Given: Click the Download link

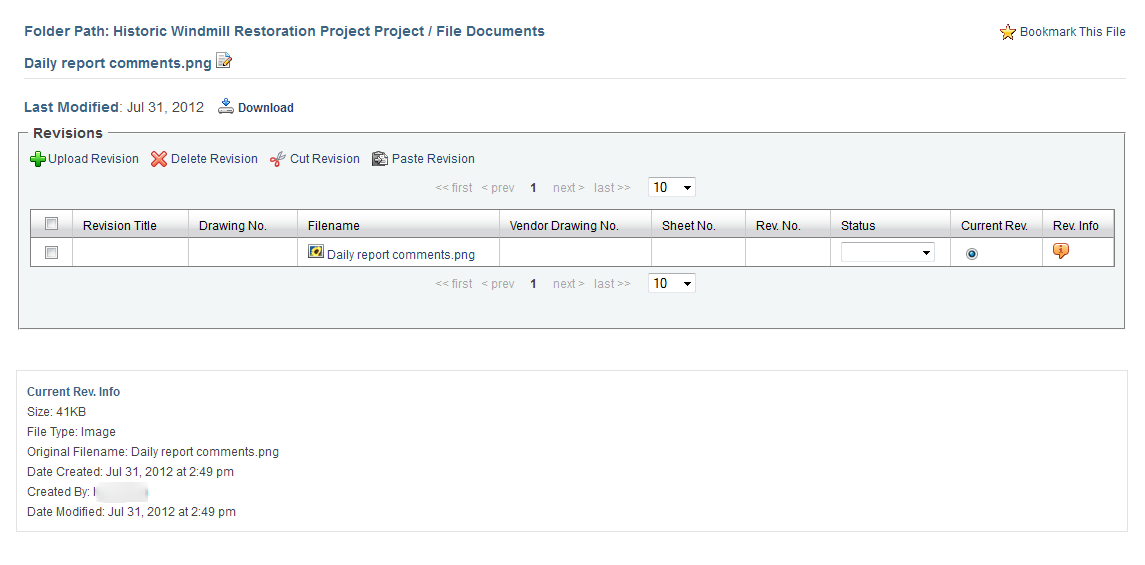Looking at the screenshot, I should (266, 108).
